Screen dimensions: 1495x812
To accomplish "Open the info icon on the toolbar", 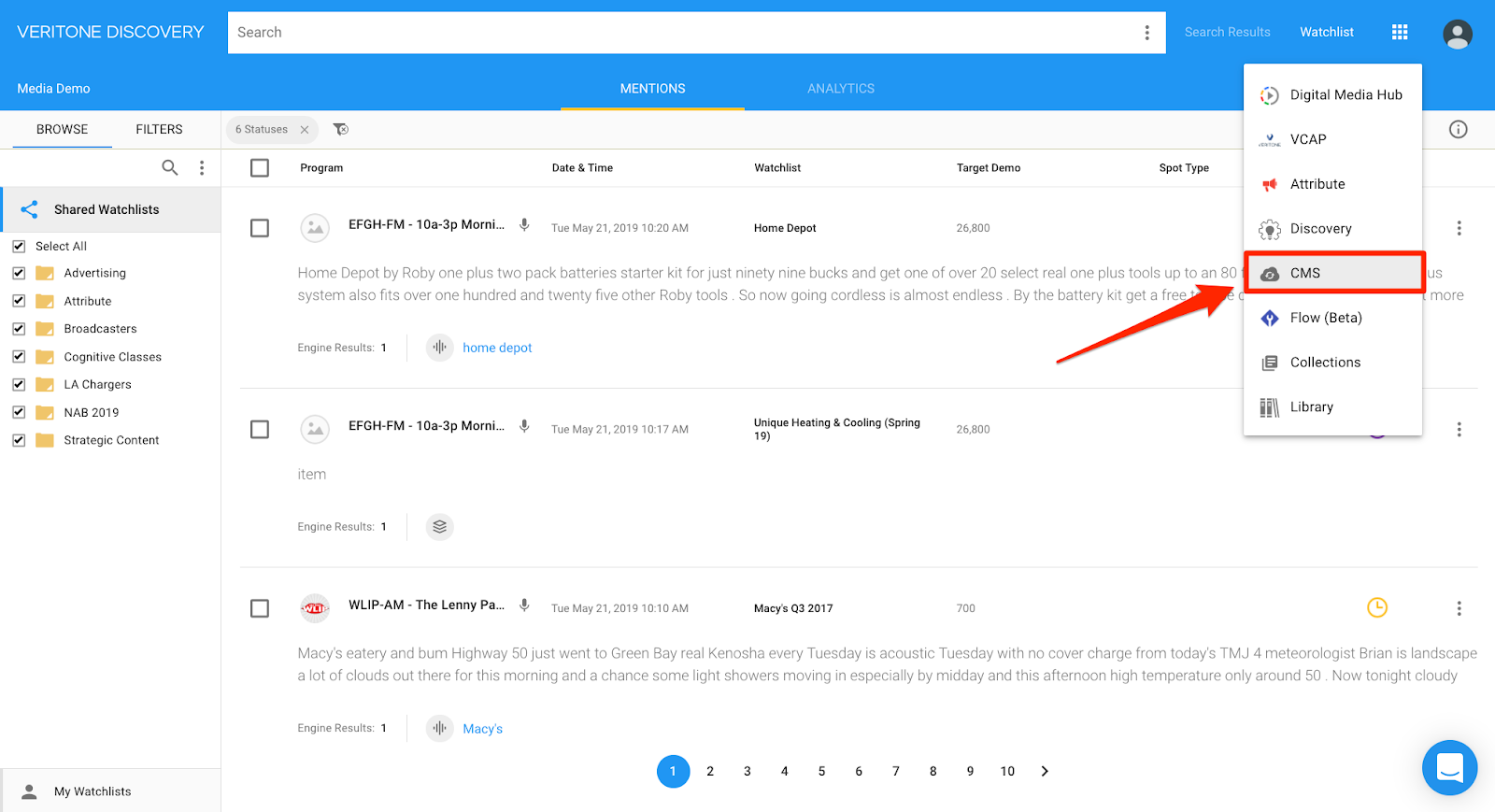I will (1458, 130).
